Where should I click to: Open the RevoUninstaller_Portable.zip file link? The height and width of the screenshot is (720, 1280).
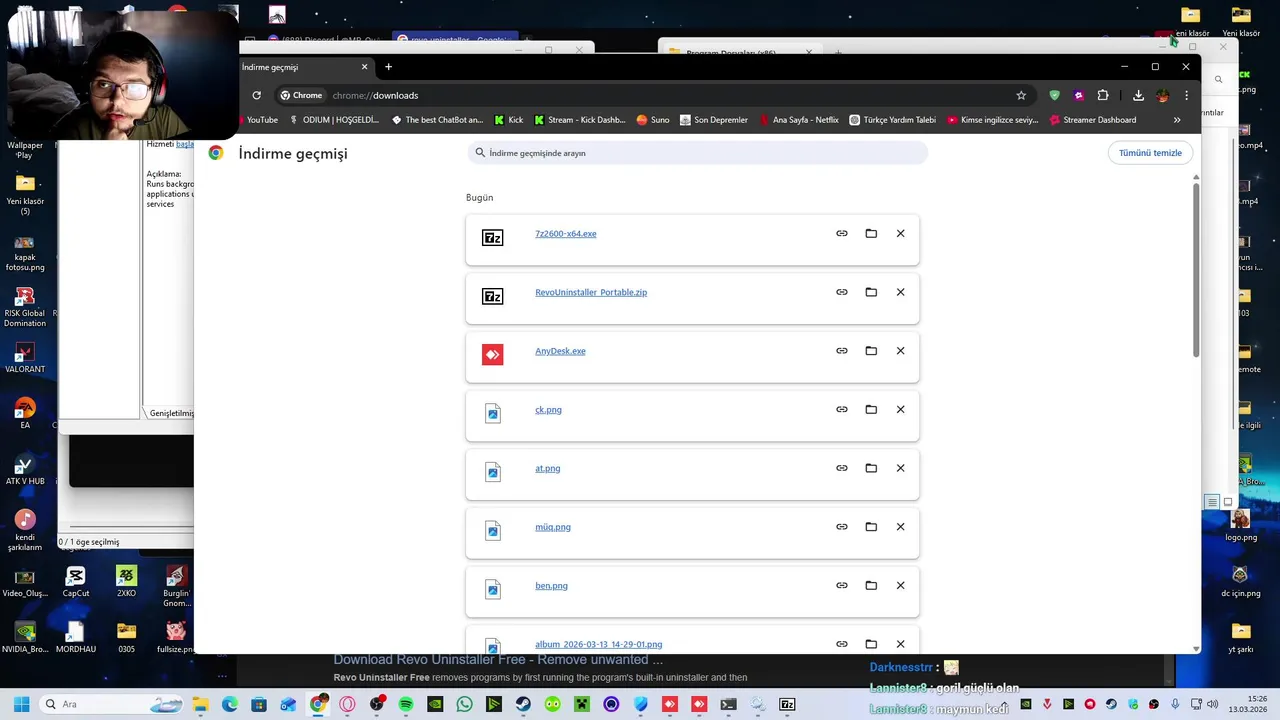591,292
